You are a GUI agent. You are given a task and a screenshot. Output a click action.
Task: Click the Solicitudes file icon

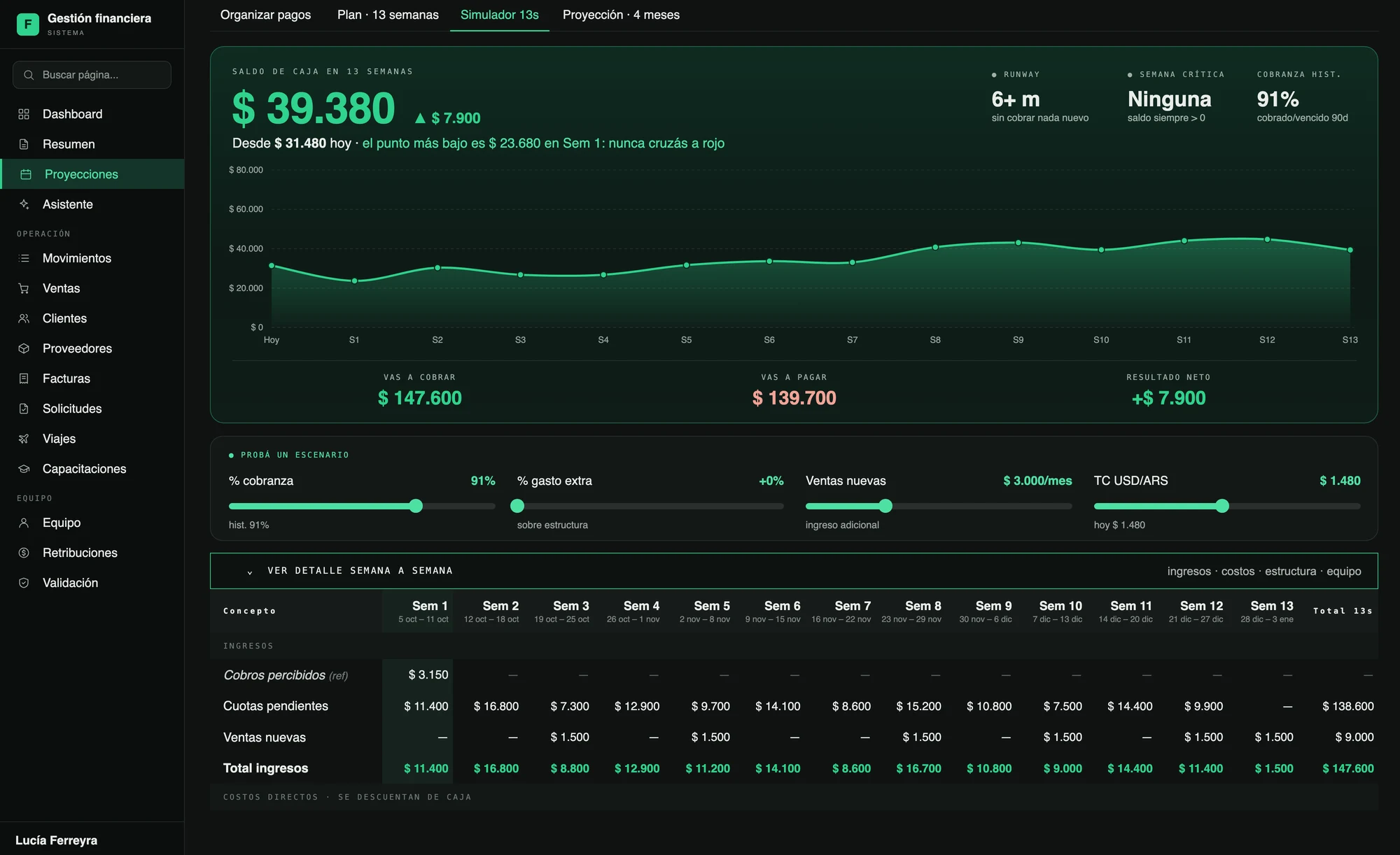click(24, 409)
